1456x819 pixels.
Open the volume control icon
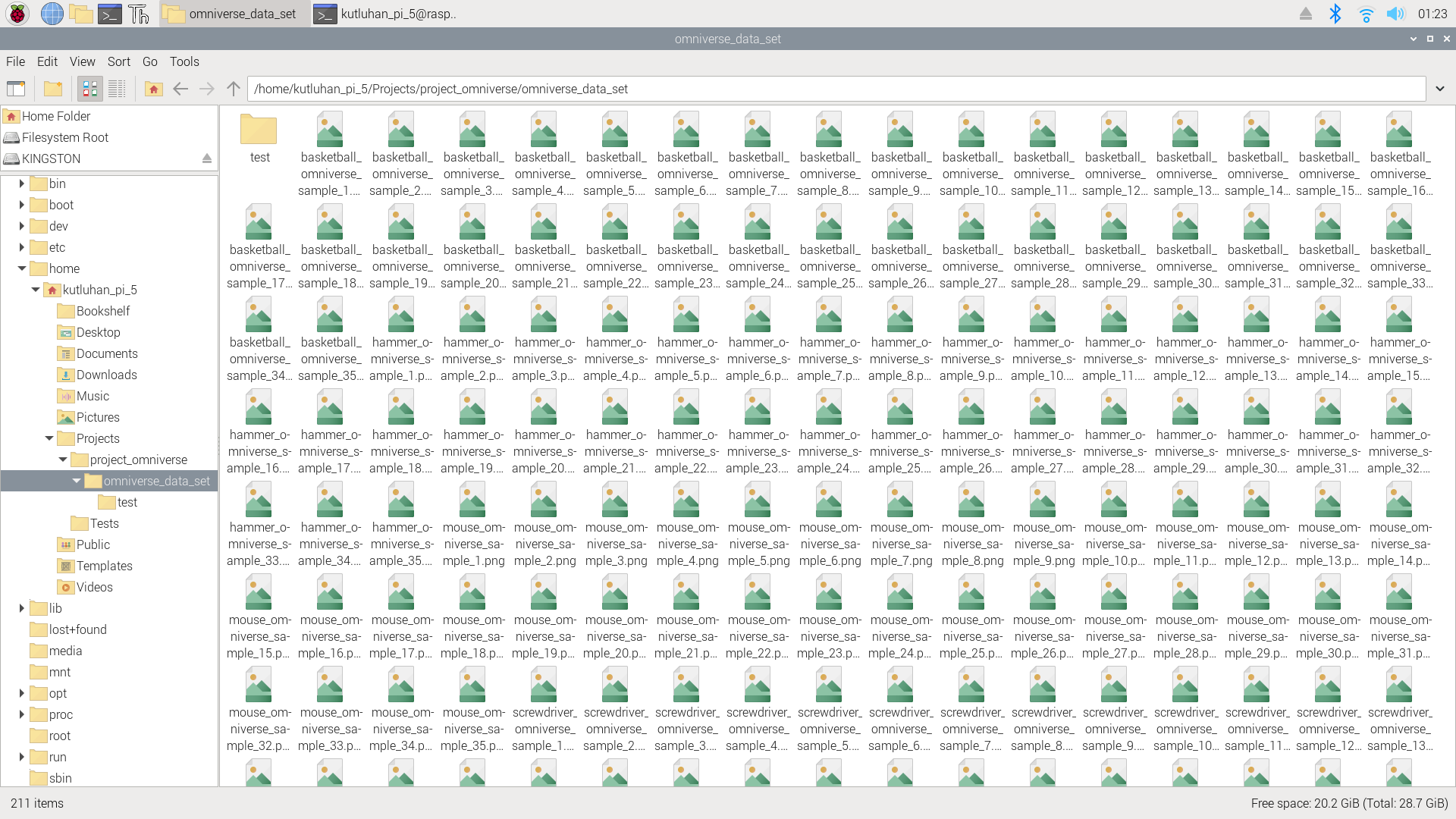1395,14
